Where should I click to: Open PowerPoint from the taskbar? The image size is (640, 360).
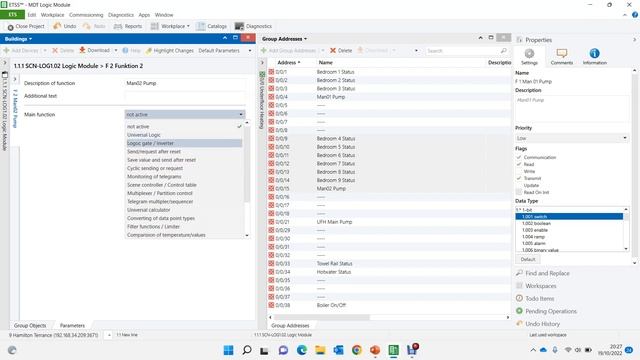[375, 350]
